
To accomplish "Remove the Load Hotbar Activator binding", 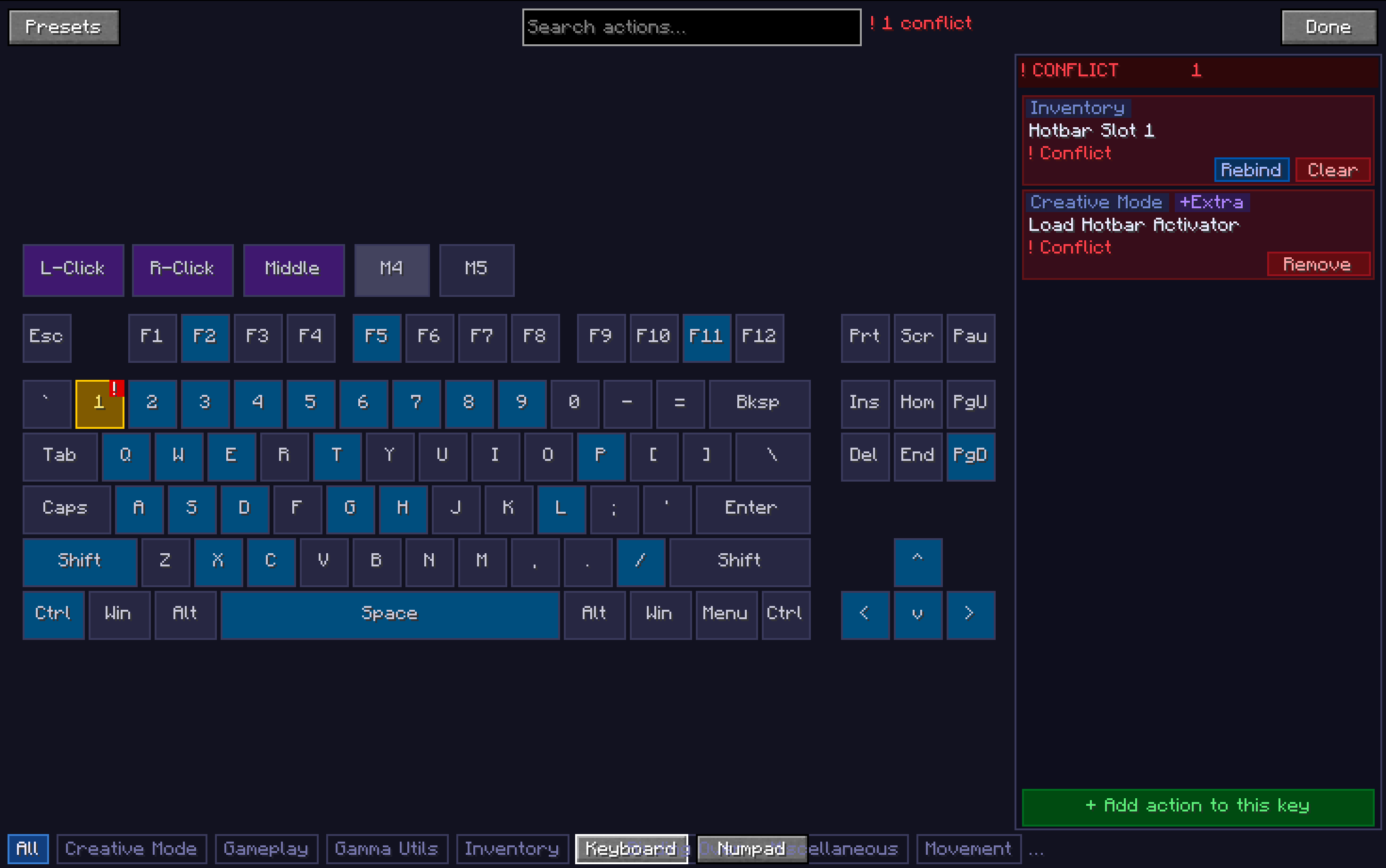I will (1318, 264).
